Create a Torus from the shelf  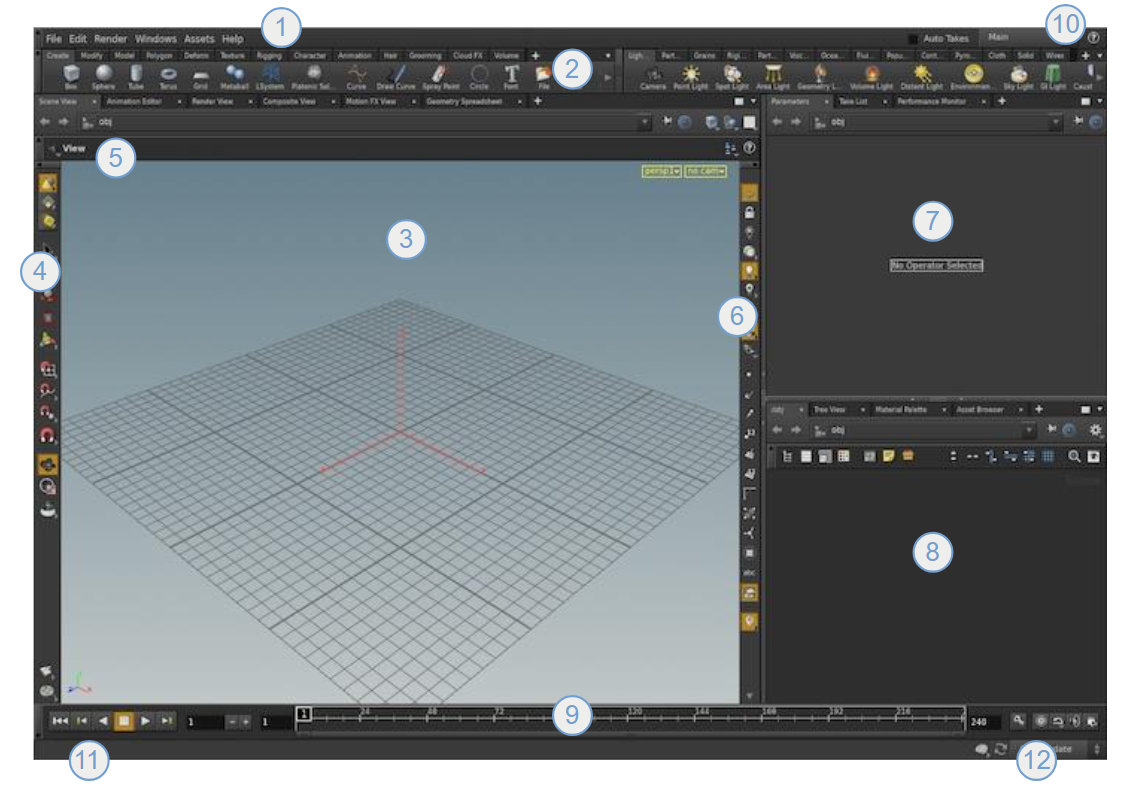click(x=168, y=76)
